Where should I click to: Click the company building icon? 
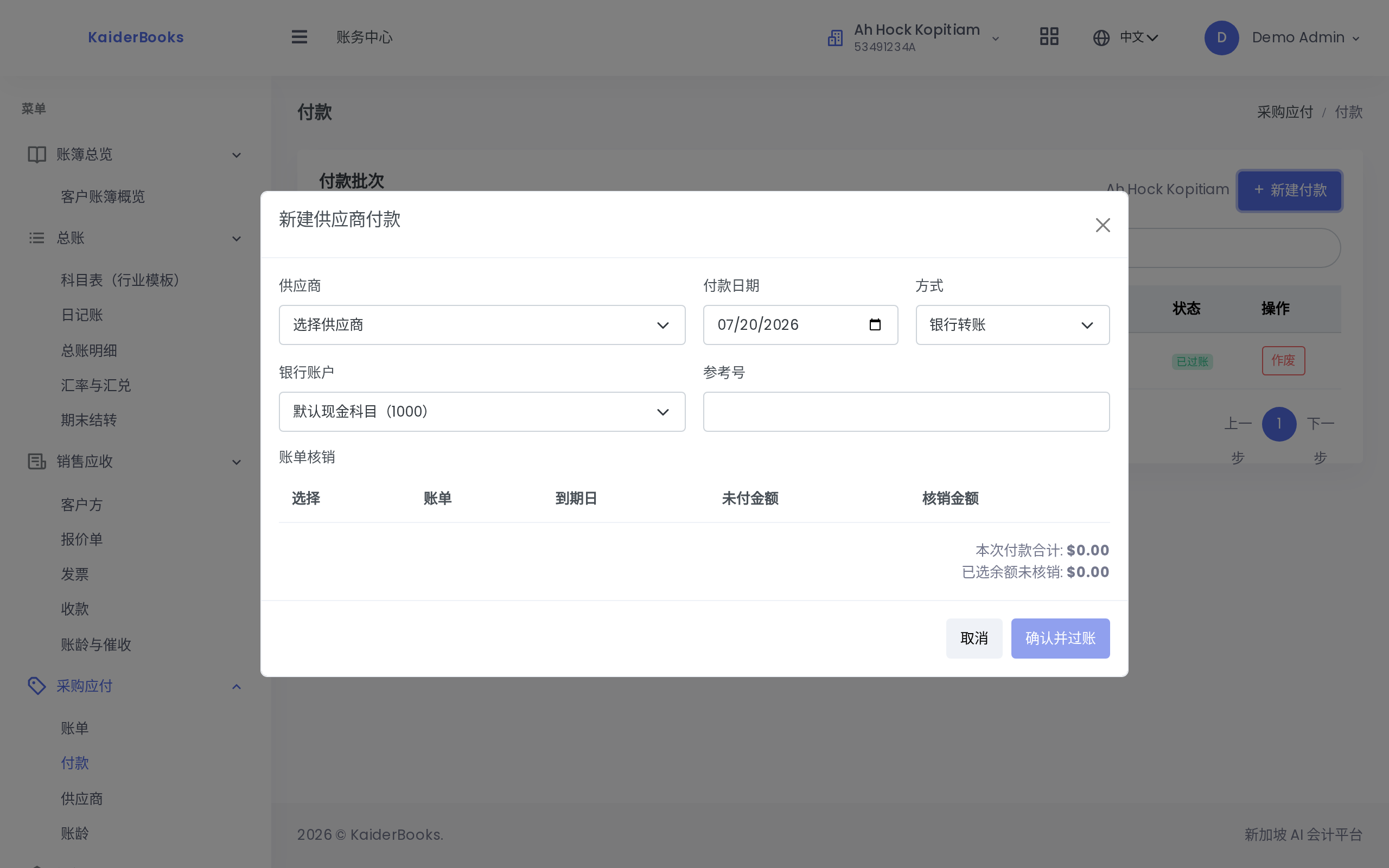point(835,38)
